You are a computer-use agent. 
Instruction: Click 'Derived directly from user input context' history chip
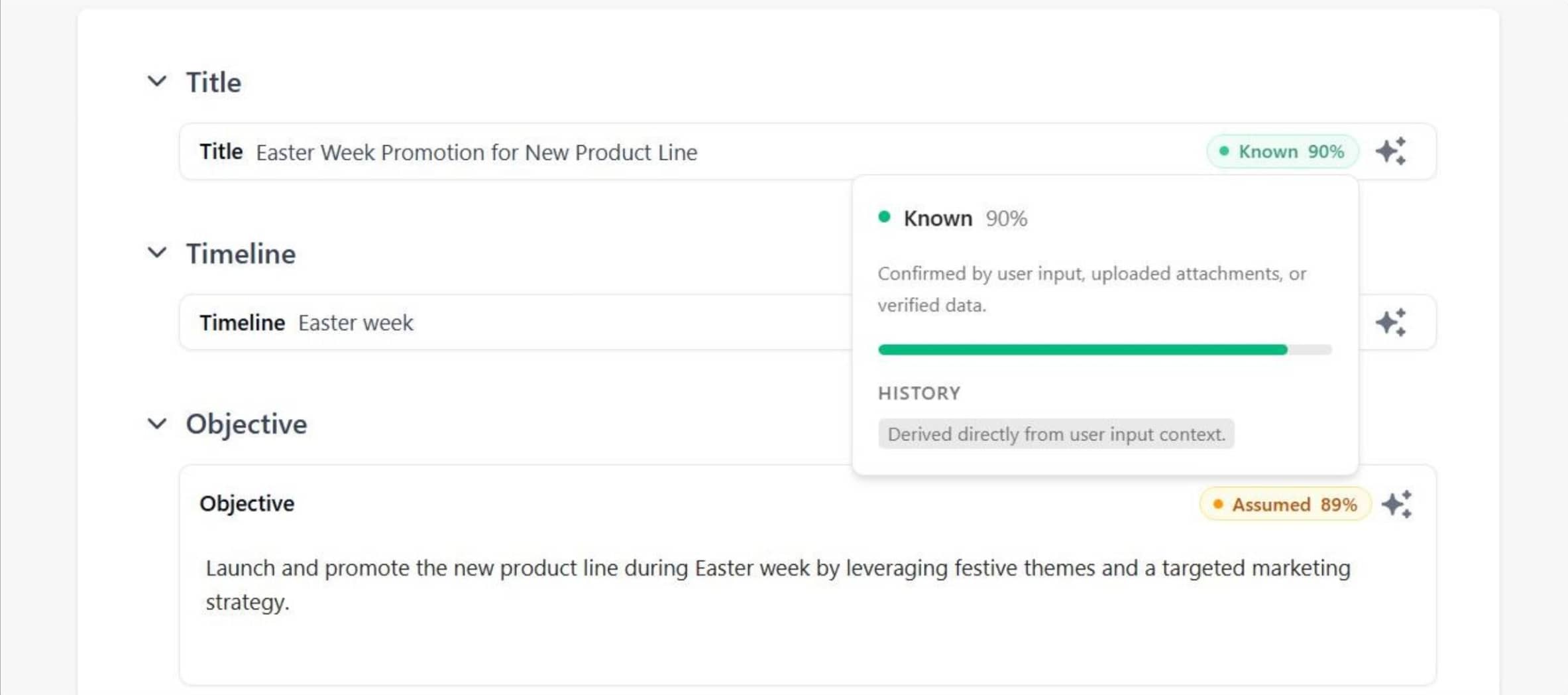pos(1056,434)
